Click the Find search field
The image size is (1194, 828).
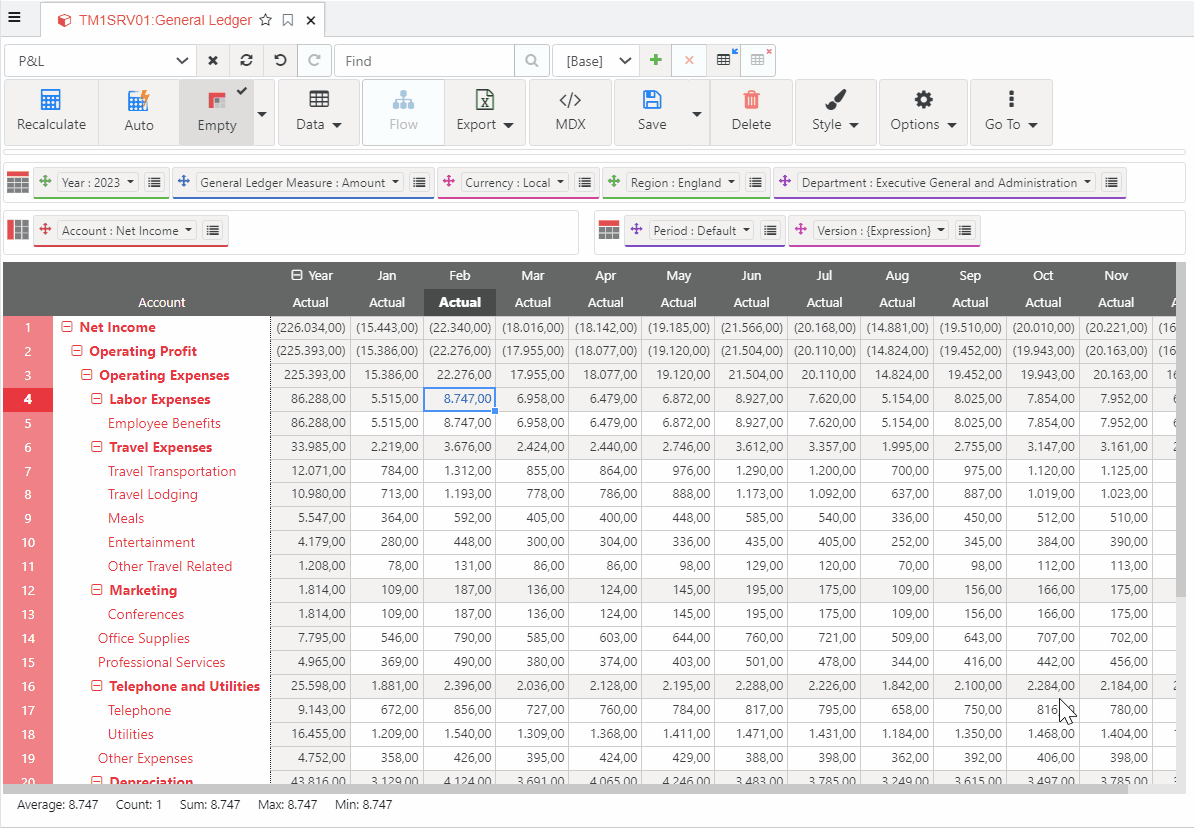point(425,61)
